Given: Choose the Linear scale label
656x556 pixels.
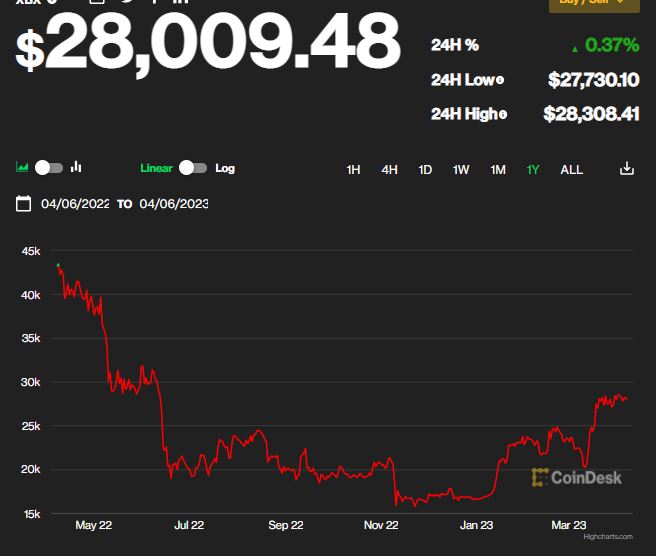Looking at the screenshot, I should pyautogui.click(x=156, y=168).
